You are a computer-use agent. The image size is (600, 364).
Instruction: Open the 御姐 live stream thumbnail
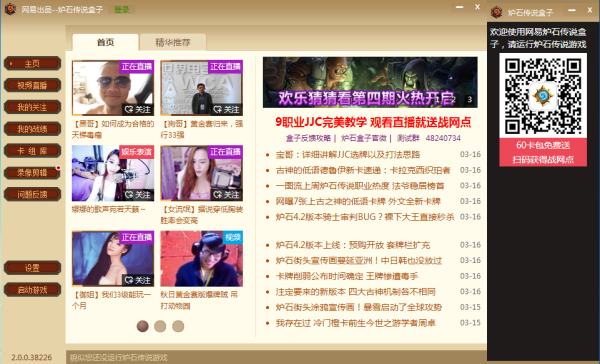pyautogui.click(x=112, y=258)
